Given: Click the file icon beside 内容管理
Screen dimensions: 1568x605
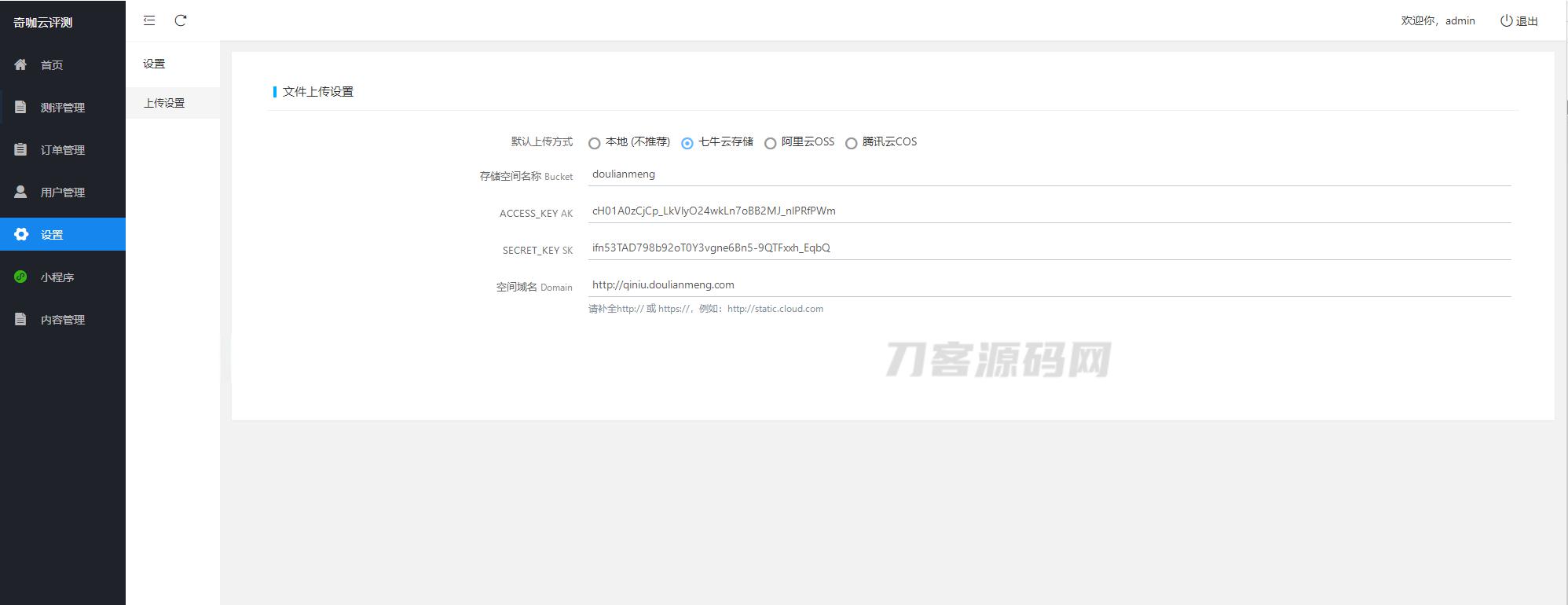Looking at the screenshot, I should [20, 319].
